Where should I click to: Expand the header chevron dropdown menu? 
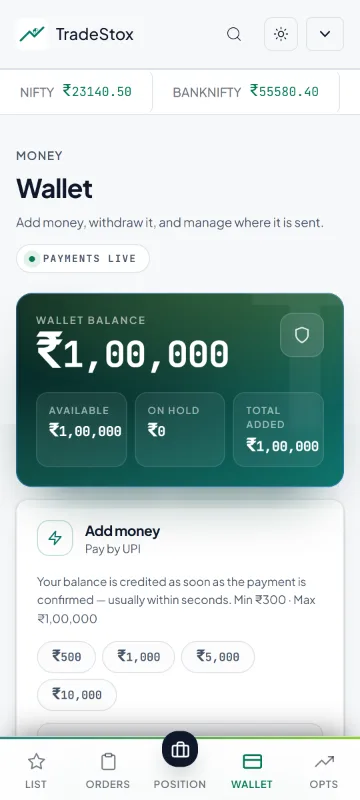325,34
